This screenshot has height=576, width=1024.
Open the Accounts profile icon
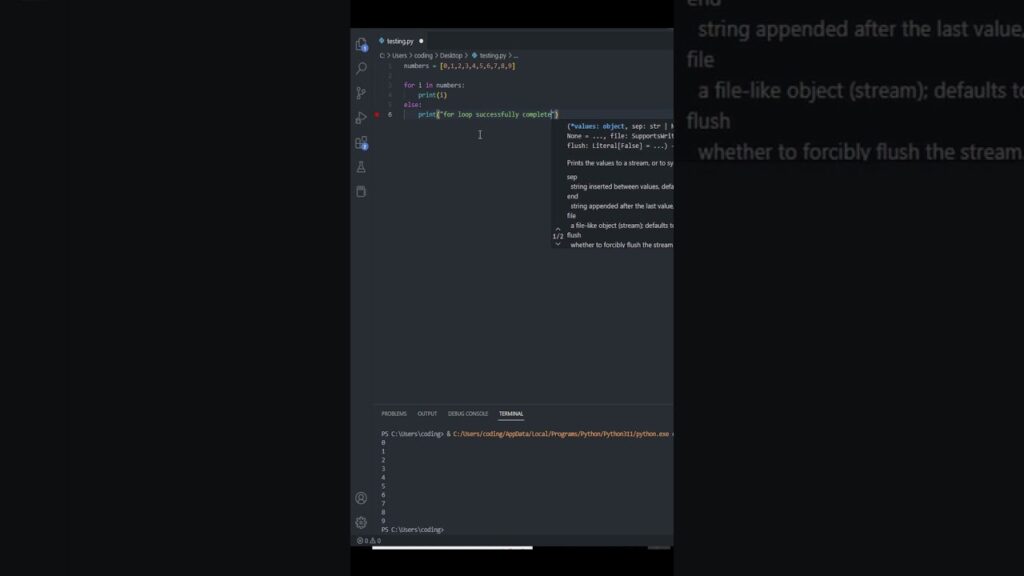pos(361,498)
